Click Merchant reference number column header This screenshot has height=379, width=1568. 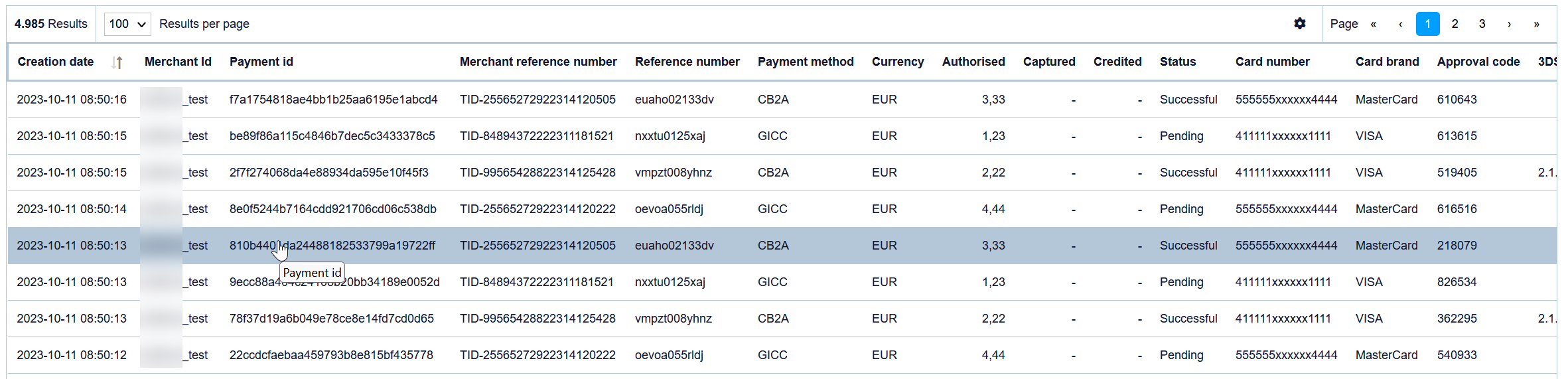point(537,62)
